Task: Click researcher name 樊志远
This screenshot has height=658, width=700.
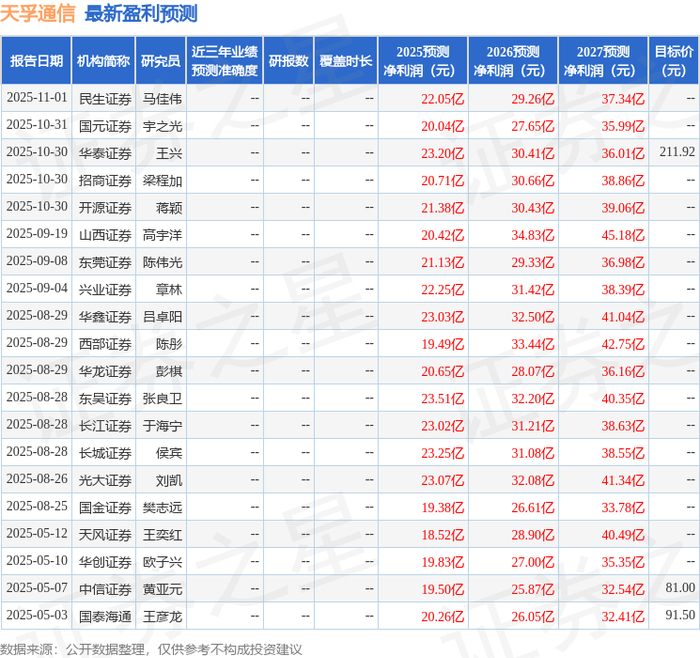Action: coord(162,508)
